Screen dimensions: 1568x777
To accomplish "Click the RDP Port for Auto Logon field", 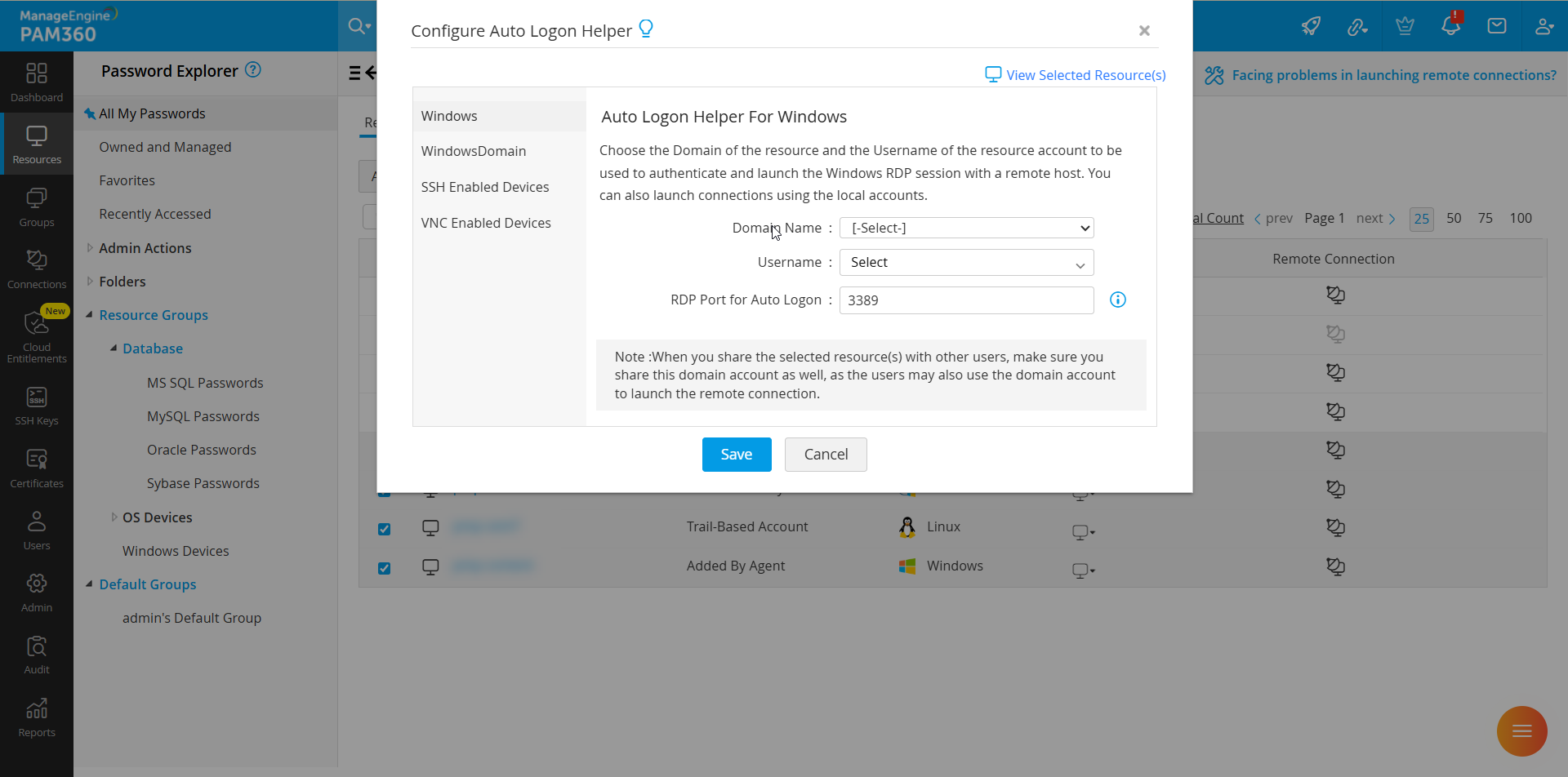I will 966,300.
